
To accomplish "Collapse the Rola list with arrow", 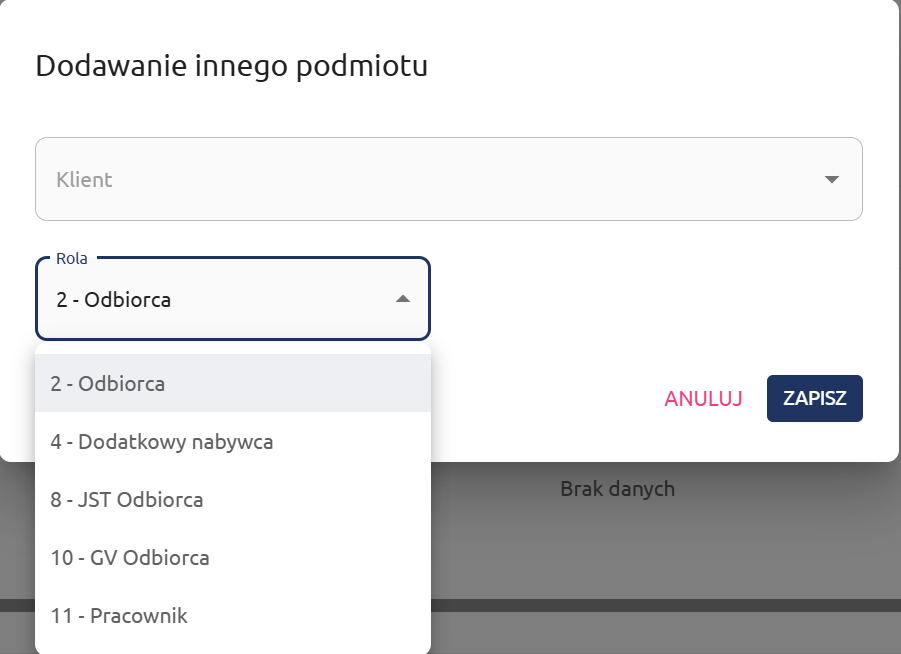I will [x=402, y=299].
